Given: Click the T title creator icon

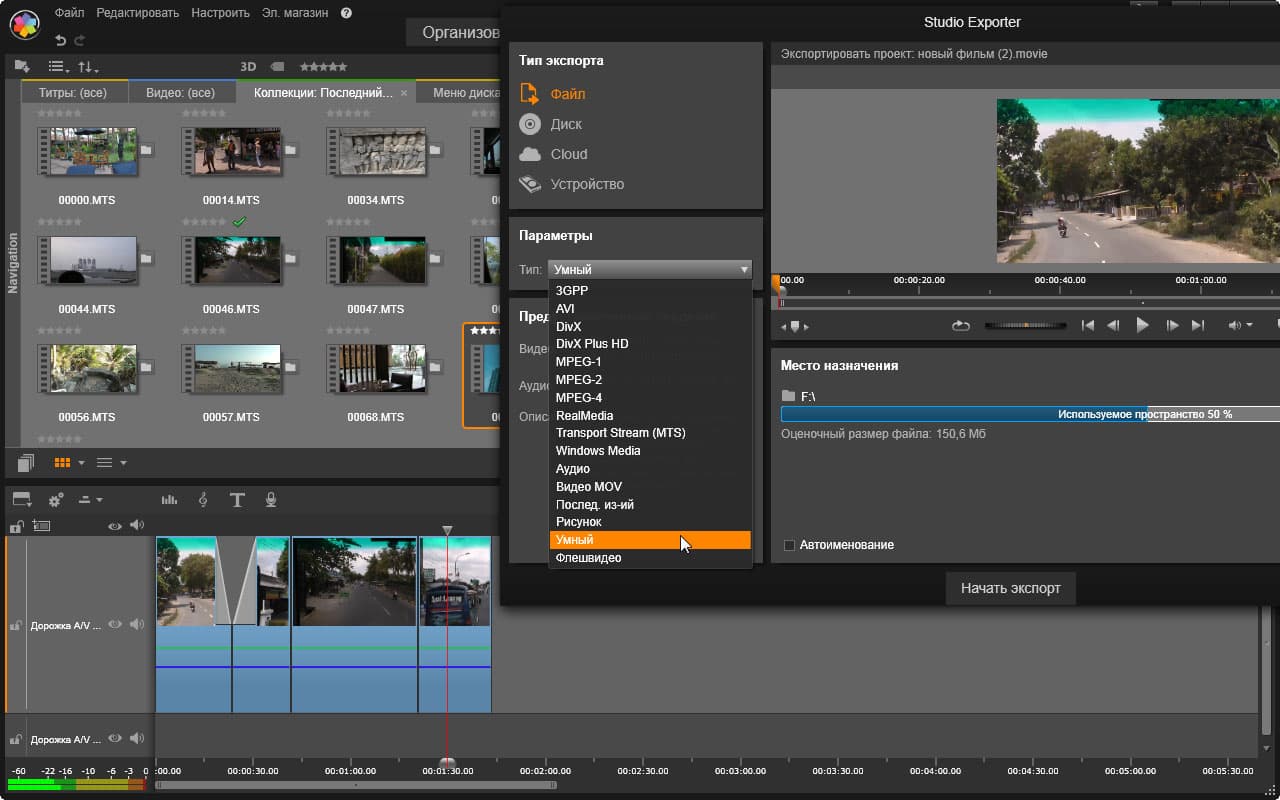Looking at the screenshot, I should pos(237,500).
